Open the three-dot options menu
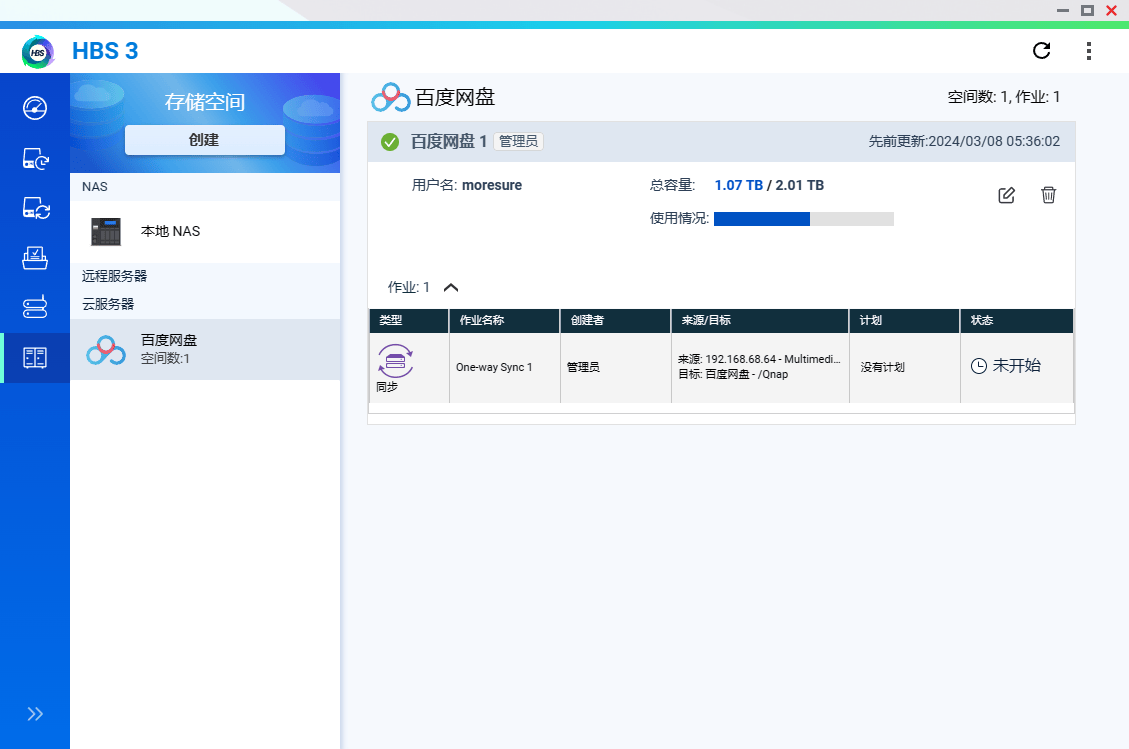Viewport: 1129px width, 749px height. point(1088,50)
